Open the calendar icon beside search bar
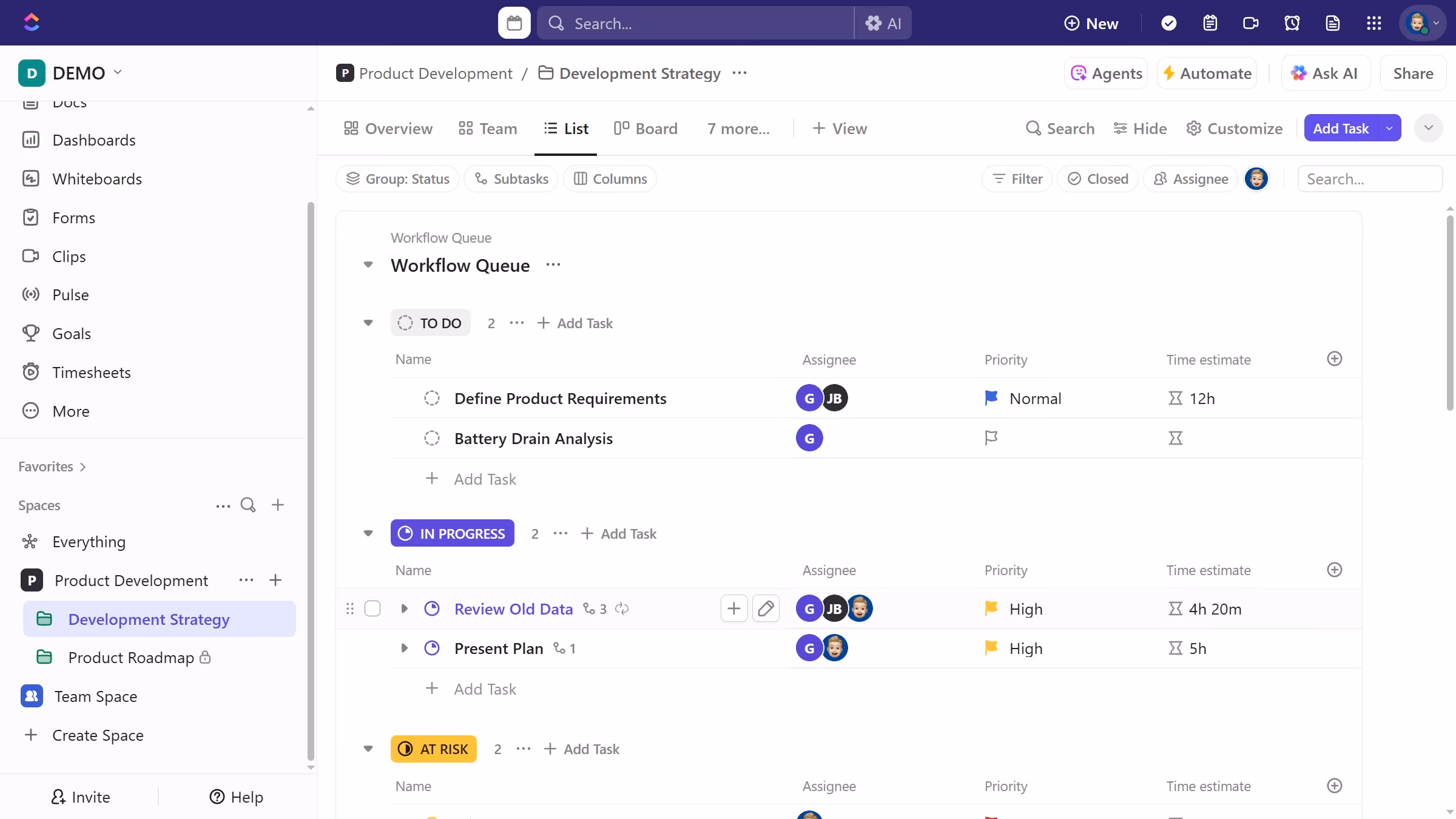Image resolution: width=1456 pixels, height=819 pixels. [x=514, y=23]
